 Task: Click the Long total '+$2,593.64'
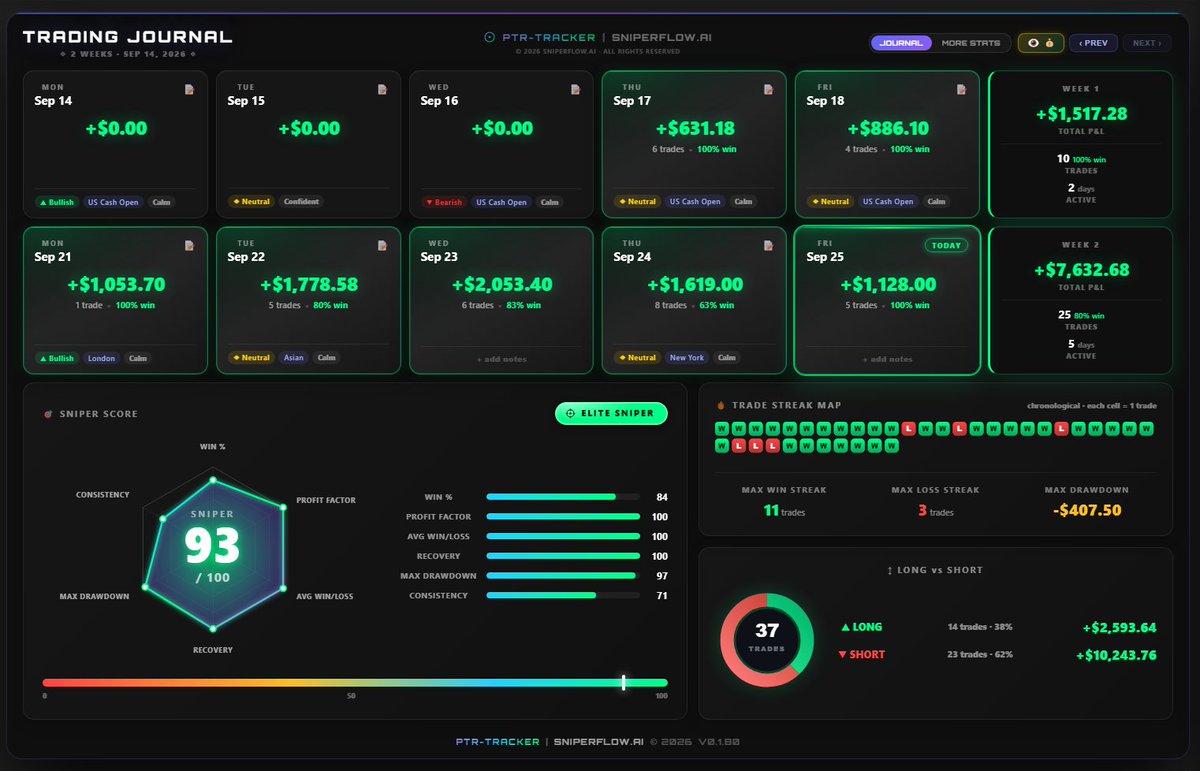pos(1119,628)
